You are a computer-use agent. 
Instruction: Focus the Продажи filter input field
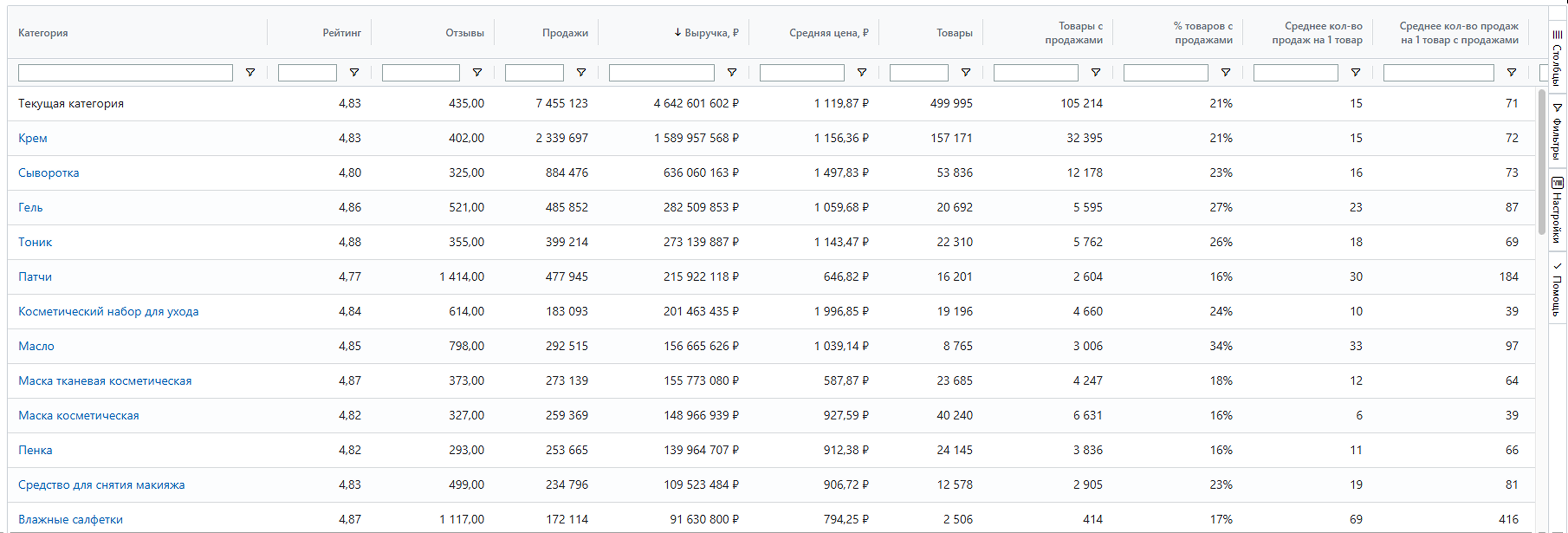point(535,72)
